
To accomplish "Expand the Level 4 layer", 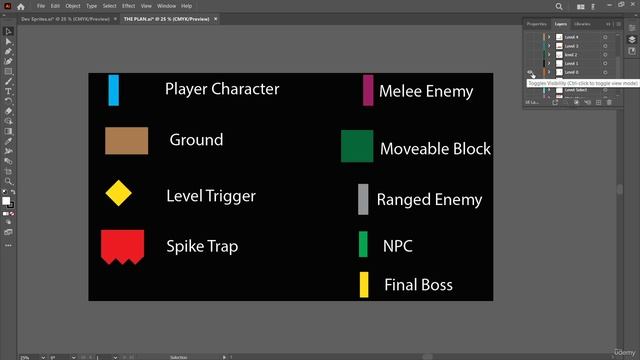I will click(549, 37).
